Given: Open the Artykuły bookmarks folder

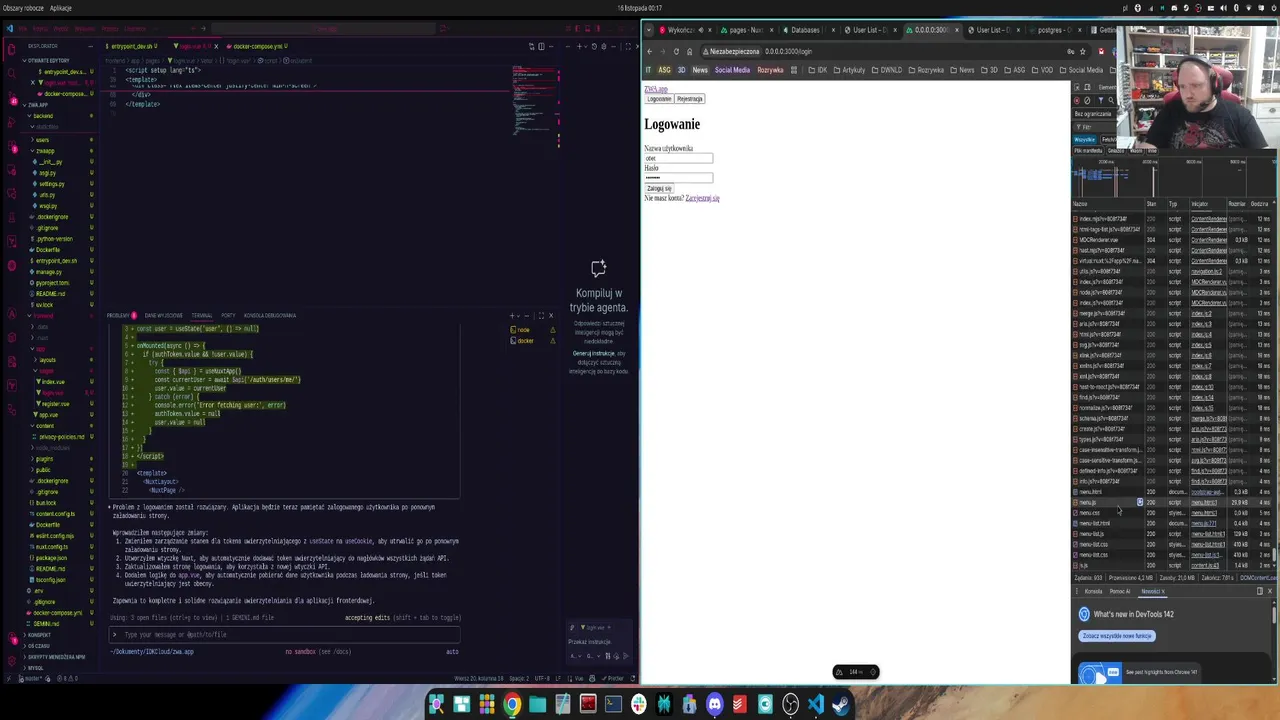Looking at the screenshot, I should coord(849,70).
